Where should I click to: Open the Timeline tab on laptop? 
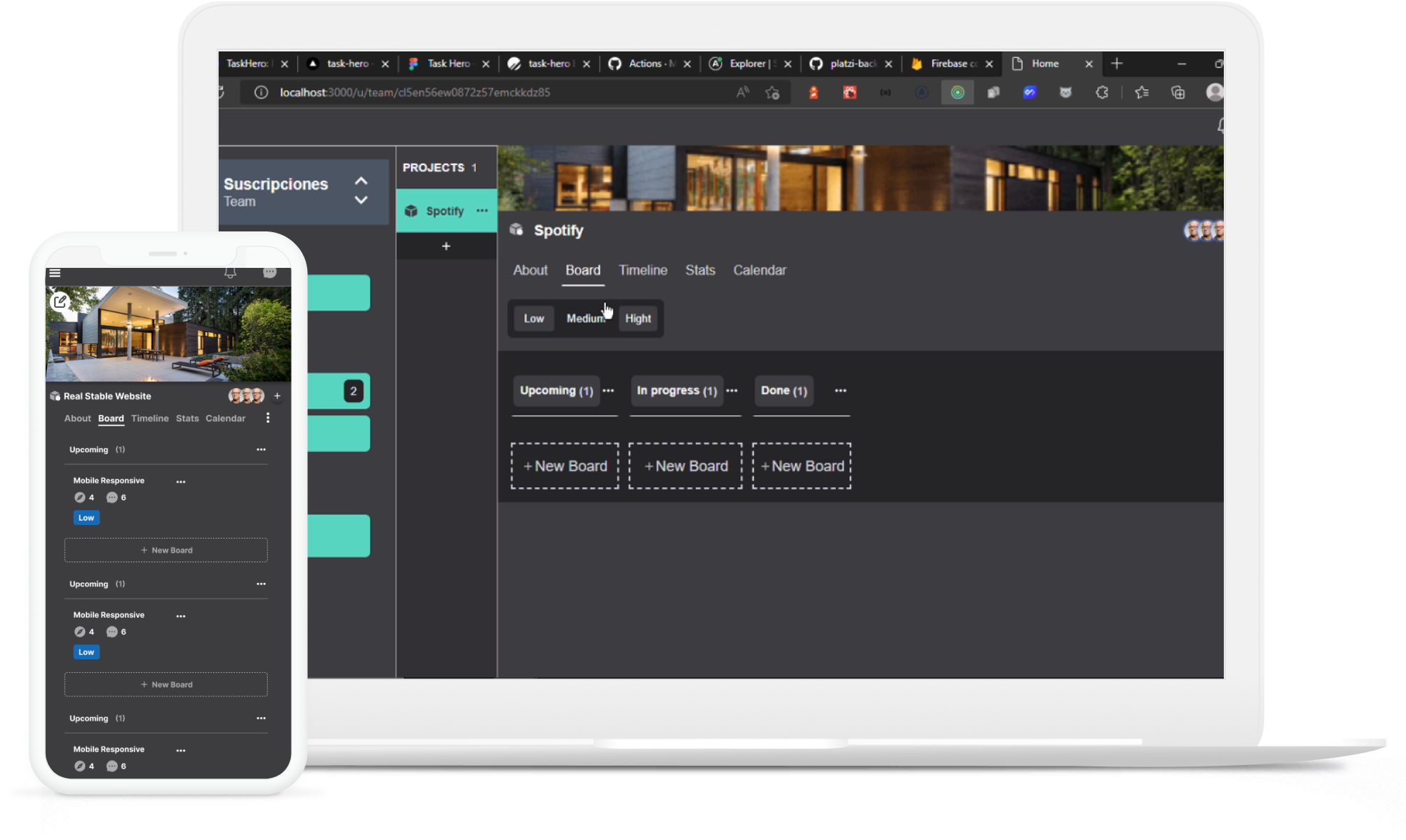(x=643, y=271)
